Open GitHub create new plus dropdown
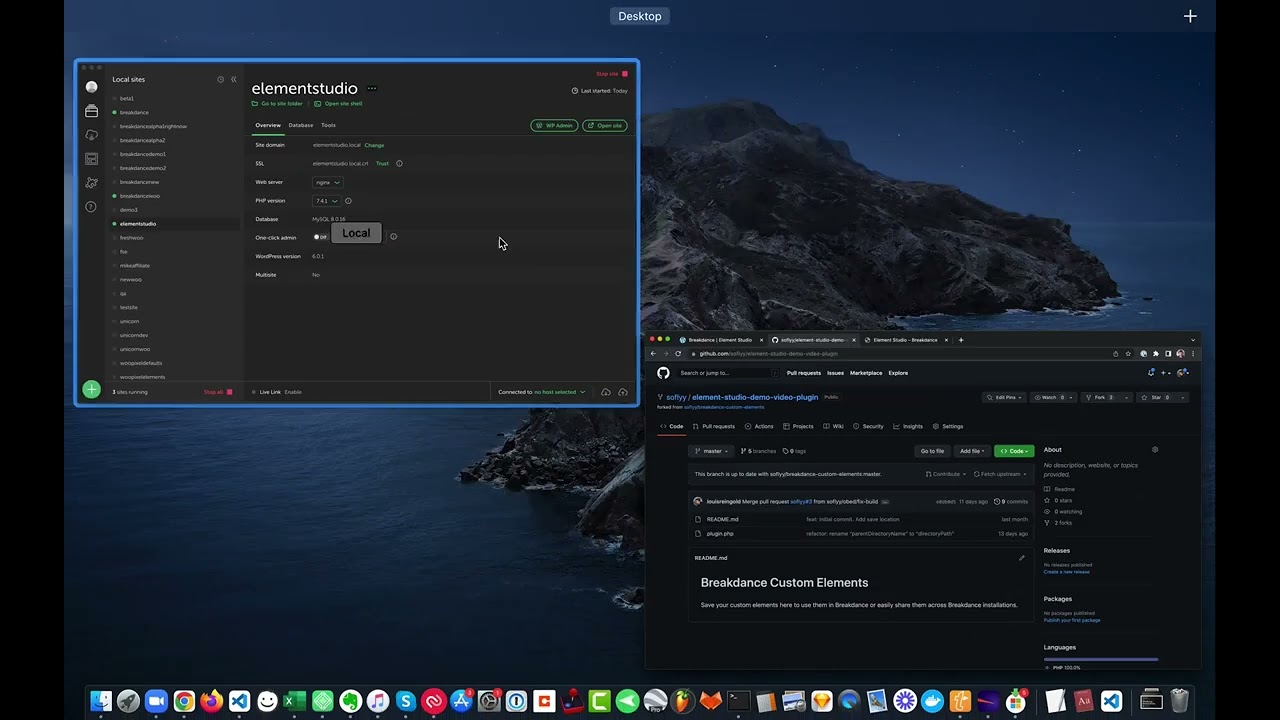Viewport: 1280px width, 720px height. click(x=1166, y=373)
